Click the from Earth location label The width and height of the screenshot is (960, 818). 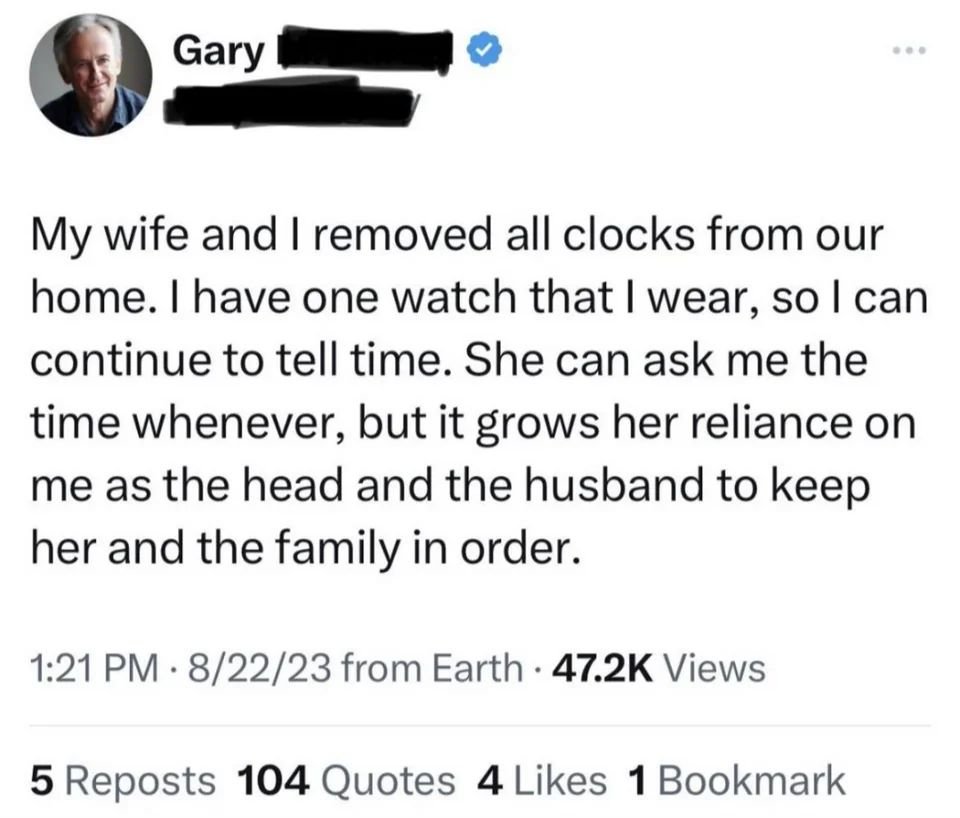pyautogui.click(x=432, y=668)
